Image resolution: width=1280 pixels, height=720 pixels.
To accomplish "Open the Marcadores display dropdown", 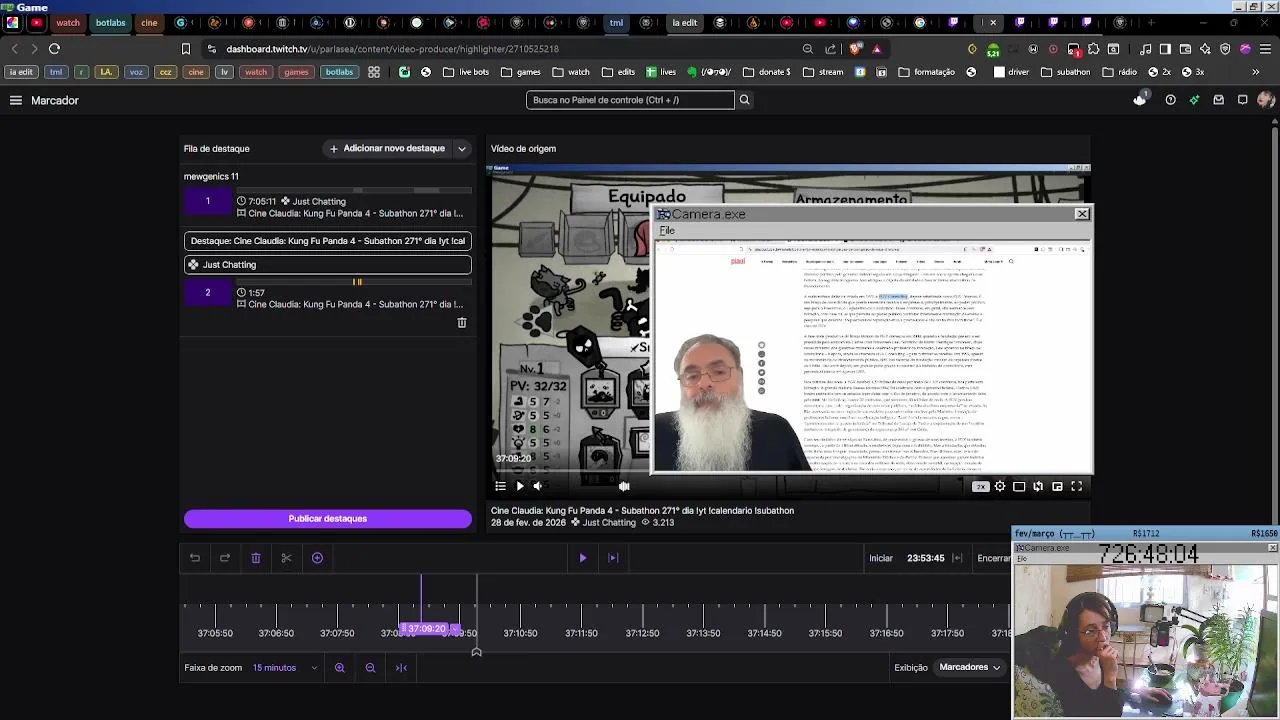I will (969, 667).
